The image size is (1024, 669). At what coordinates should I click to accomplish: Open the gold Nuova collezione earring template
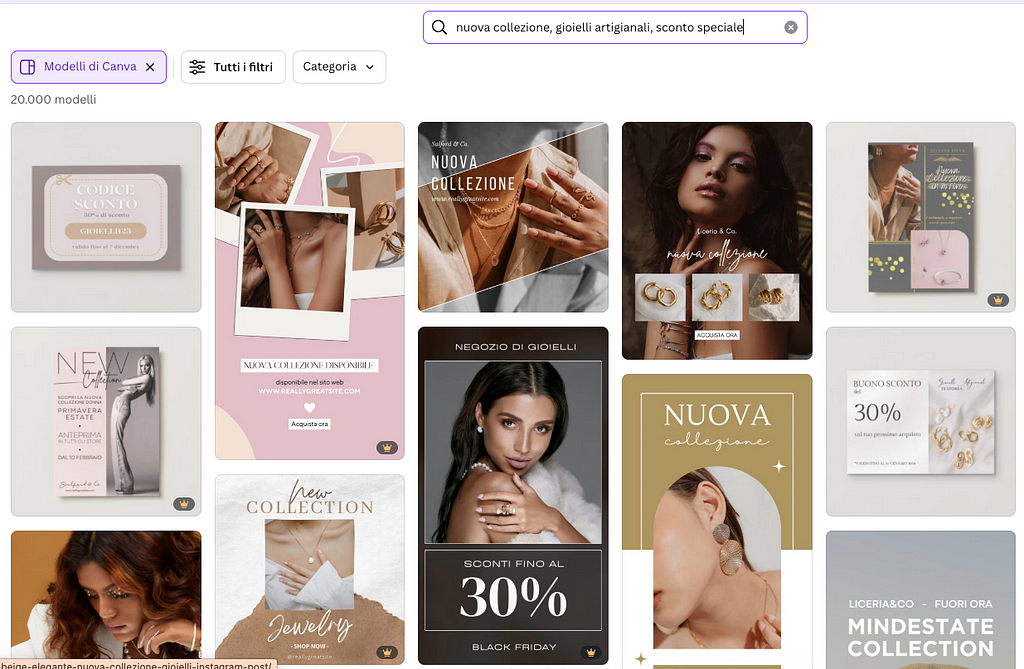point(717,521)
